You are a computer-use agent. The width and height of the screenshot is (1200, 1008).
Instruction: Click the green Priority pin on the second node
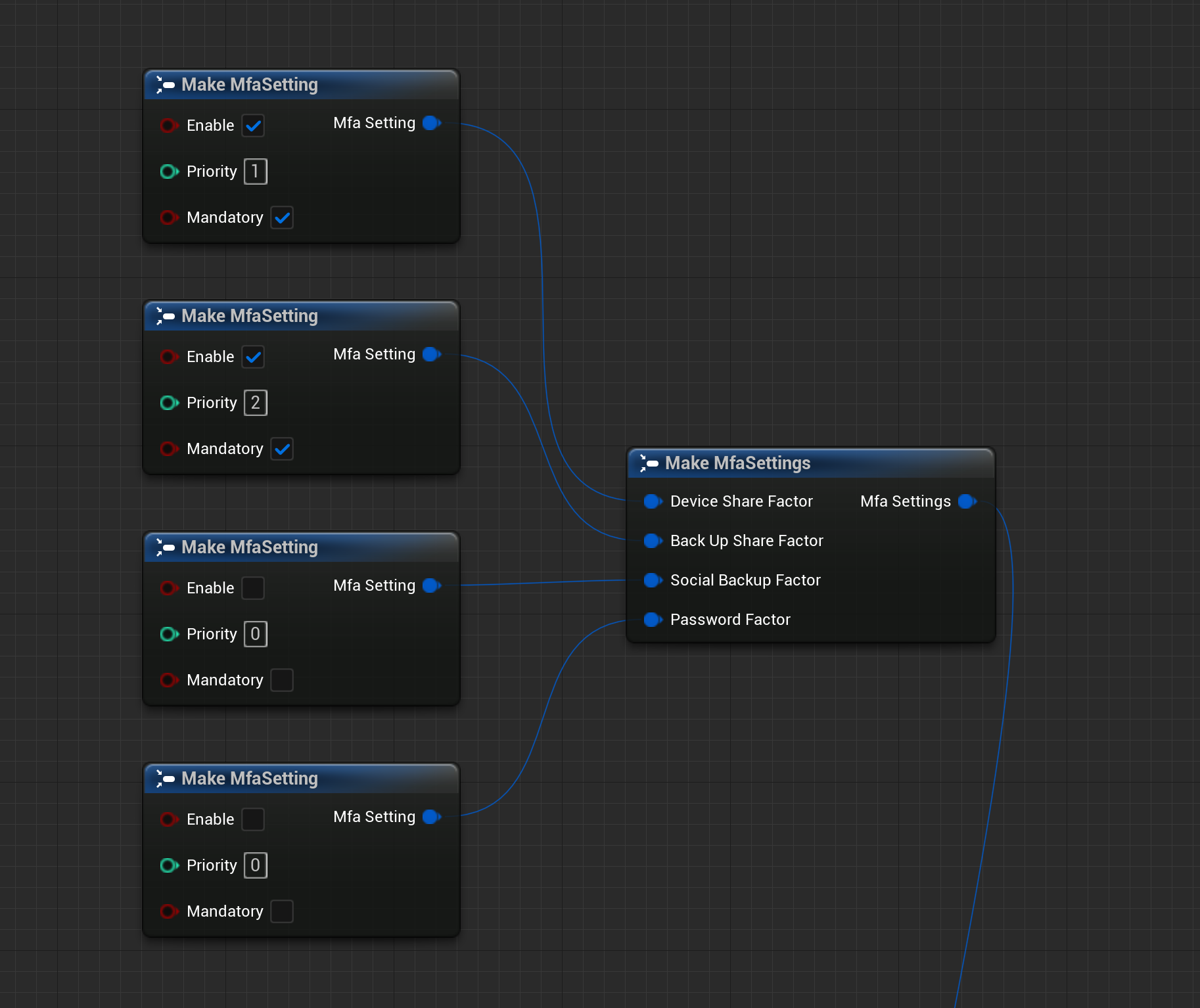(169, 403)
